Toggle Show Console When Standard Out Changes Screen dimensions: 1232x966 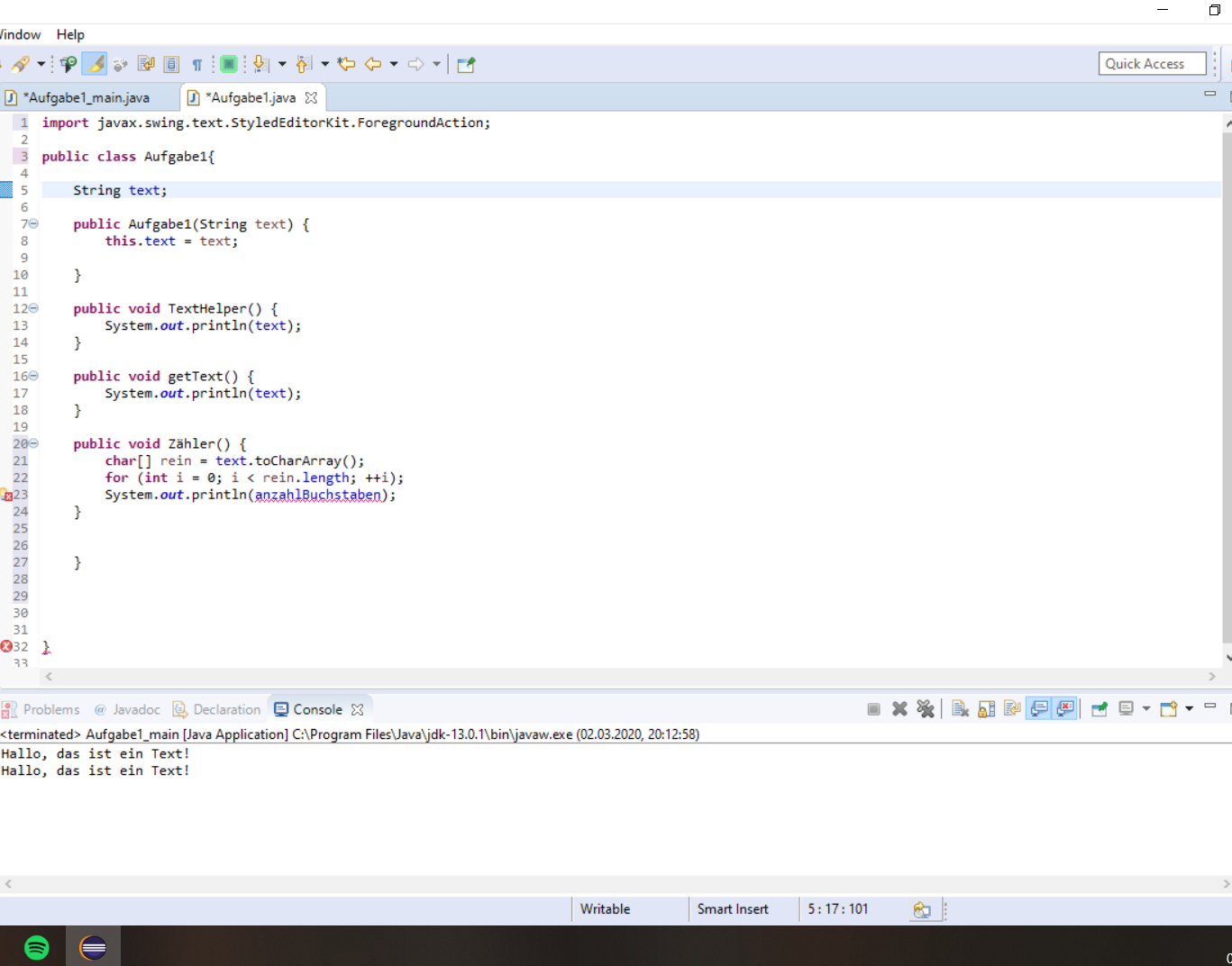[x=1038, y=708]
